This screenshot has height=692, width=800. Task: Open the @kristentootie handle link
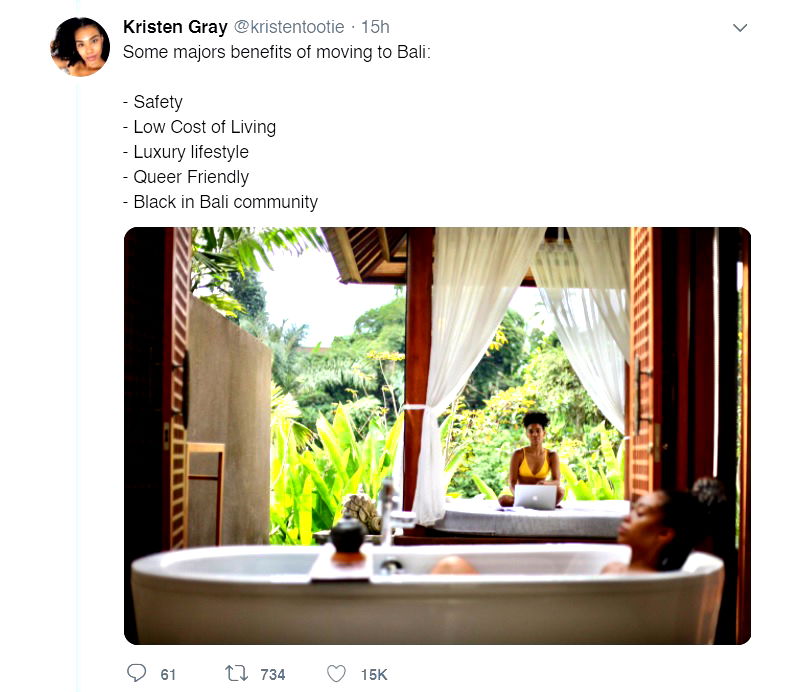289,27
